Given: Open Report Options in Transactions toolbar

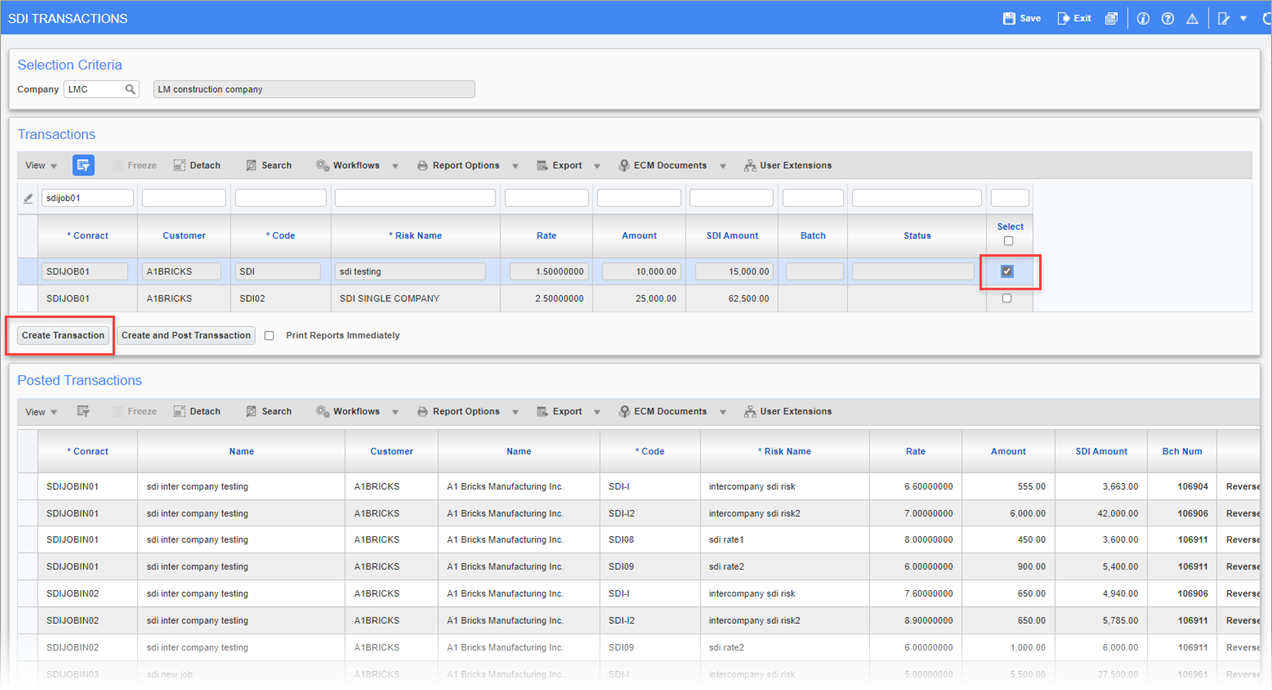Looking at the screenshot, I should click(x=458, y=165).
